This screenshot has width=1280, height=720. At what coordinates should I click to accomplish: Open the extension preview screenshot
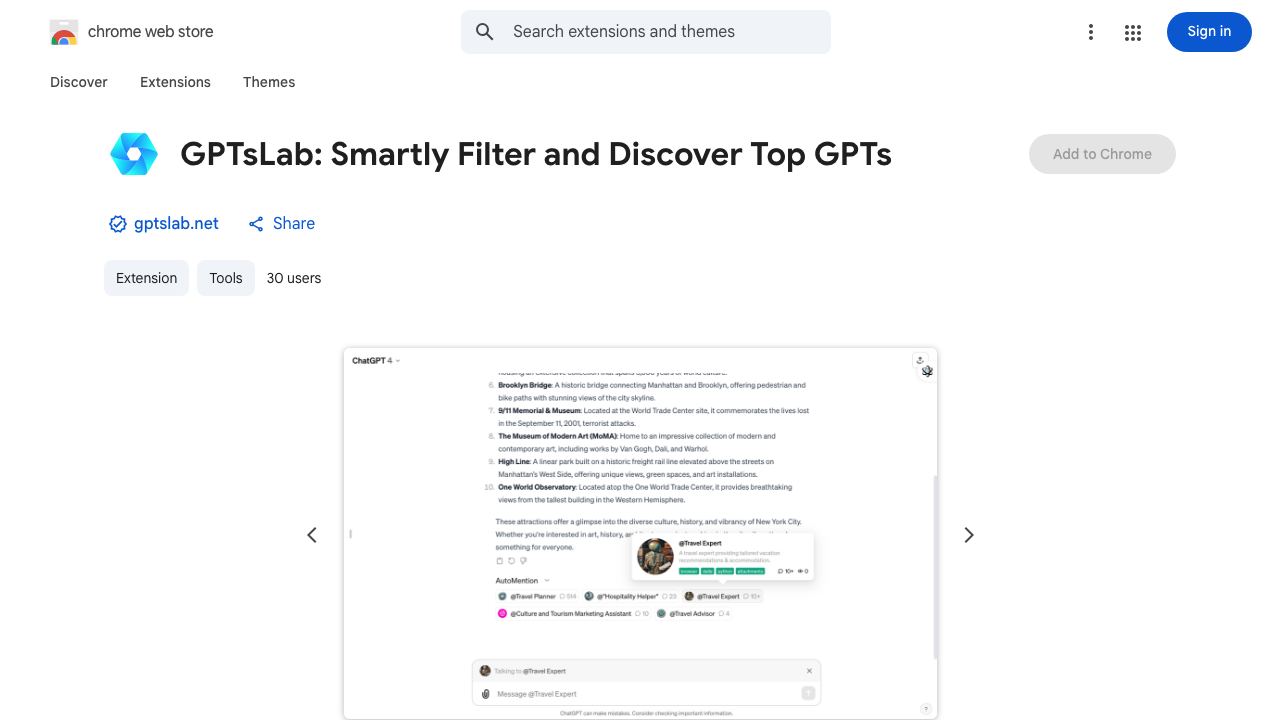click(640, 533)
